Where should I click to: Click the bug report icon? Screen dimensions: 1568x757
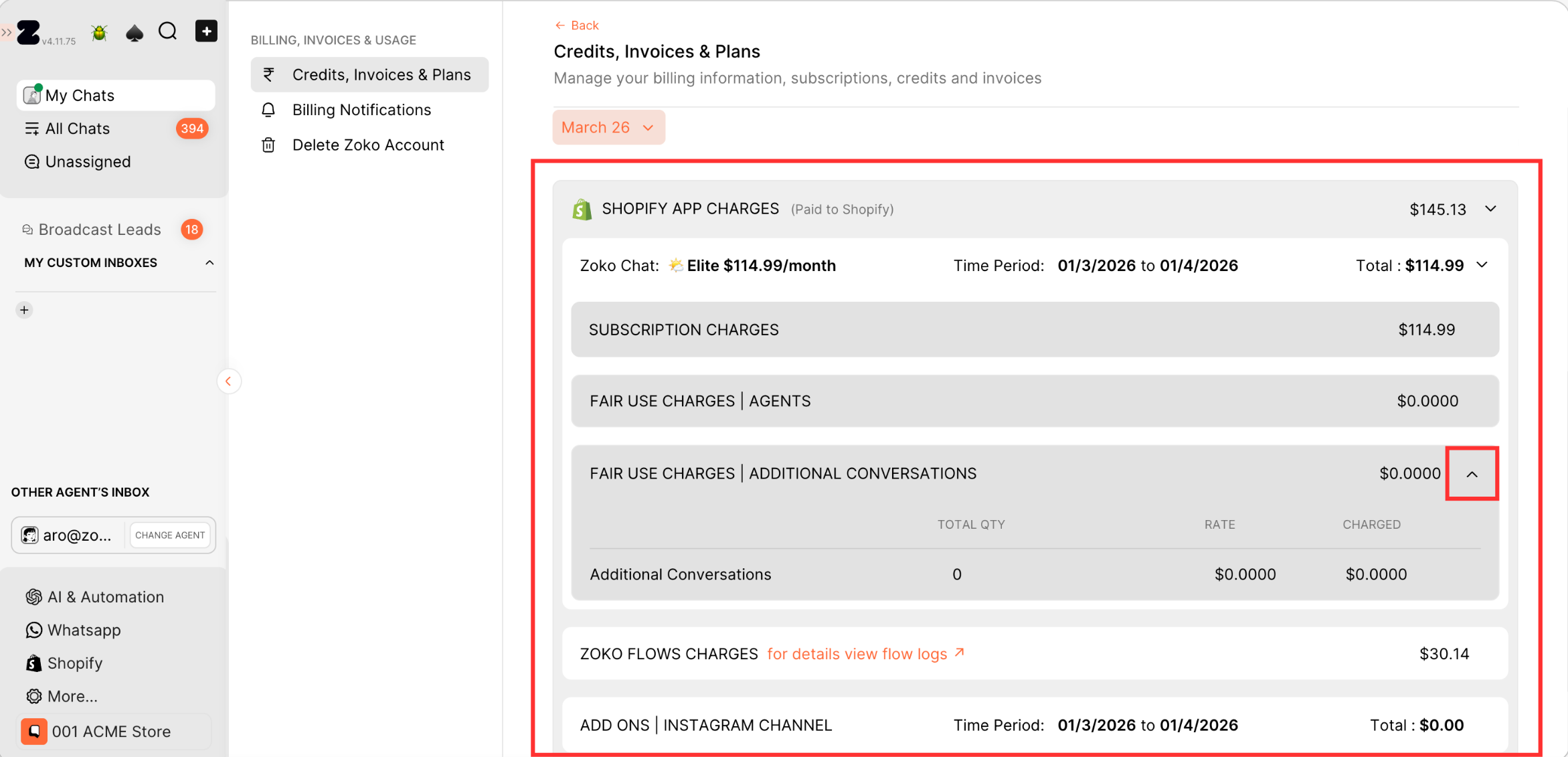pyautogui.click(x=99, y=32)
